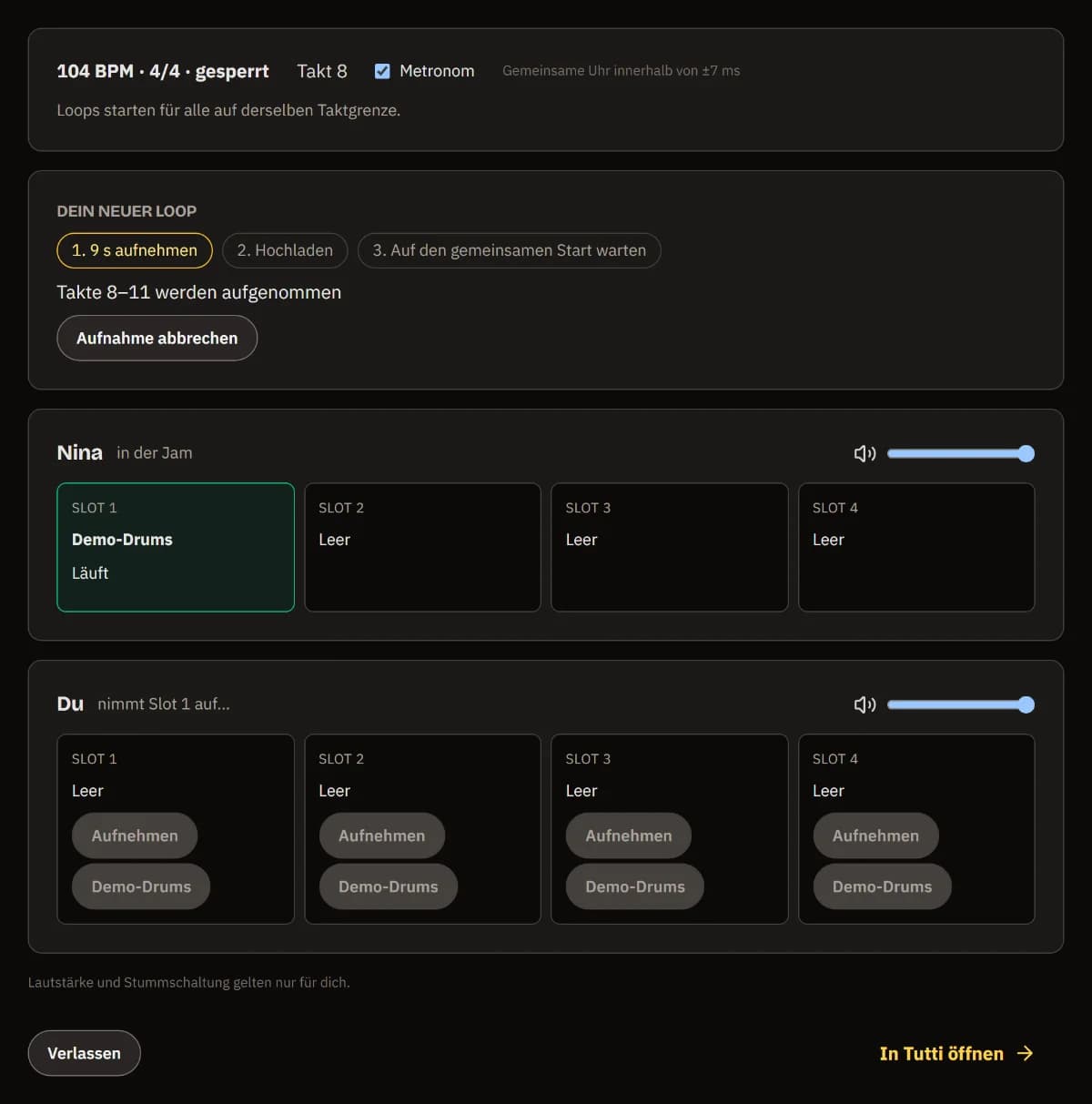
Task: Click the text 104 BPM · 4/4 · gesperrt
Action: coord(163,71)
